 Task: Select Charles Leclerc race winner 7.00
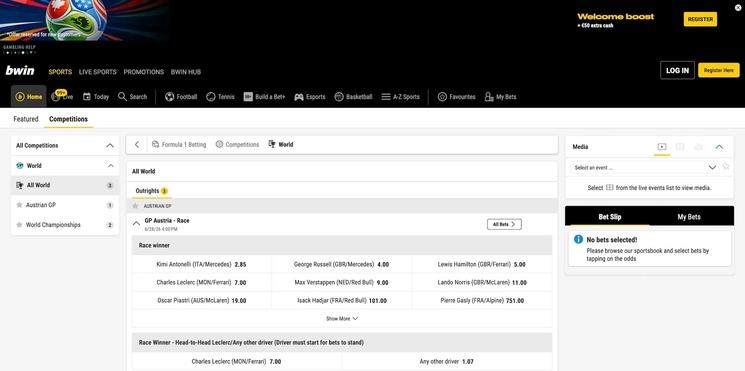click(201, 282)
